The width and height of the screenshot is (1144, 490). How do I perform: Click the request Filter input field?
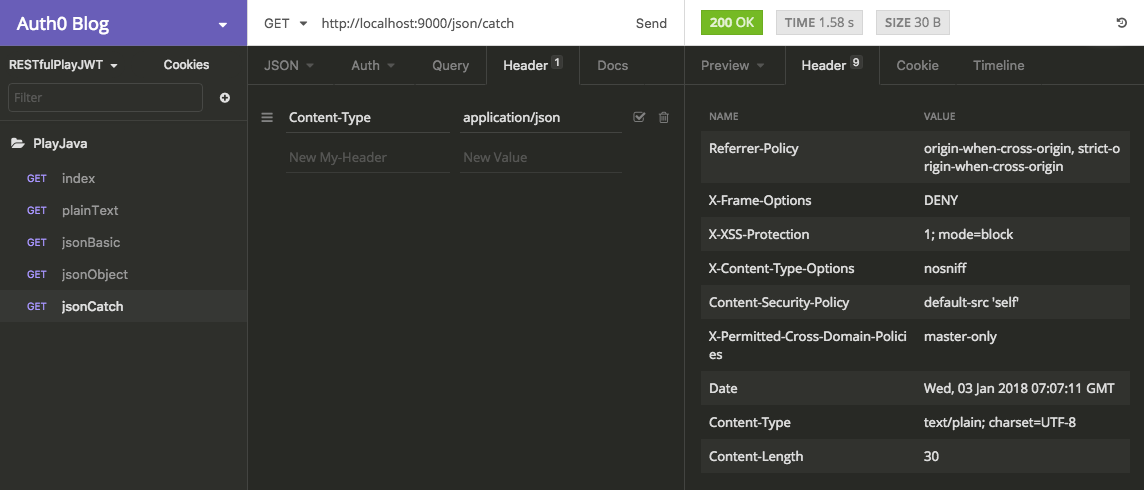click(x=105, y=98)
